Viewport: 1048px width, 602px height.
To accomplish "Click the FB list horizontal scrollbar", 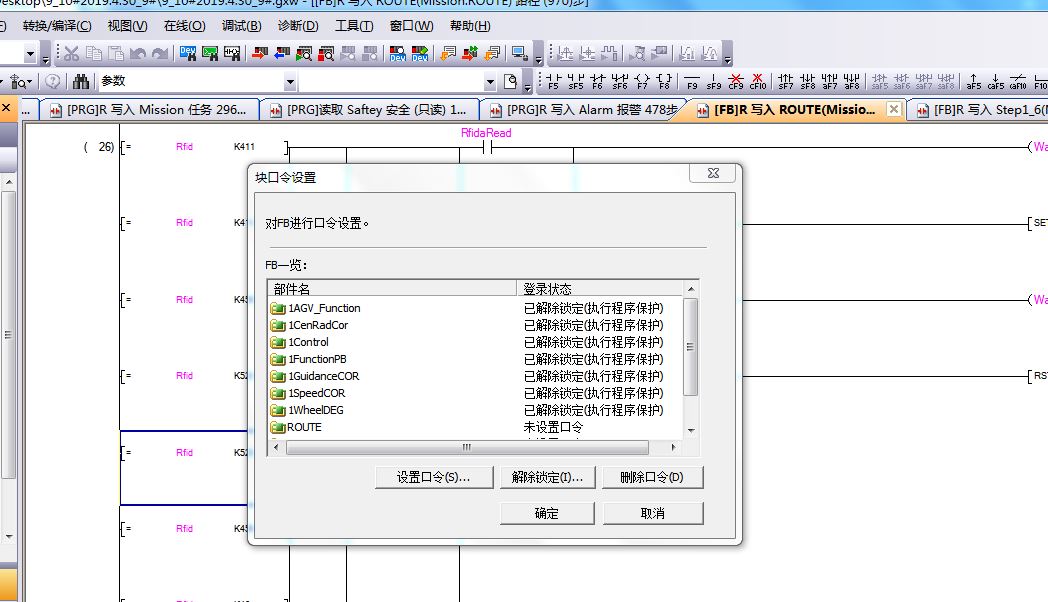I will coord(466,447).
